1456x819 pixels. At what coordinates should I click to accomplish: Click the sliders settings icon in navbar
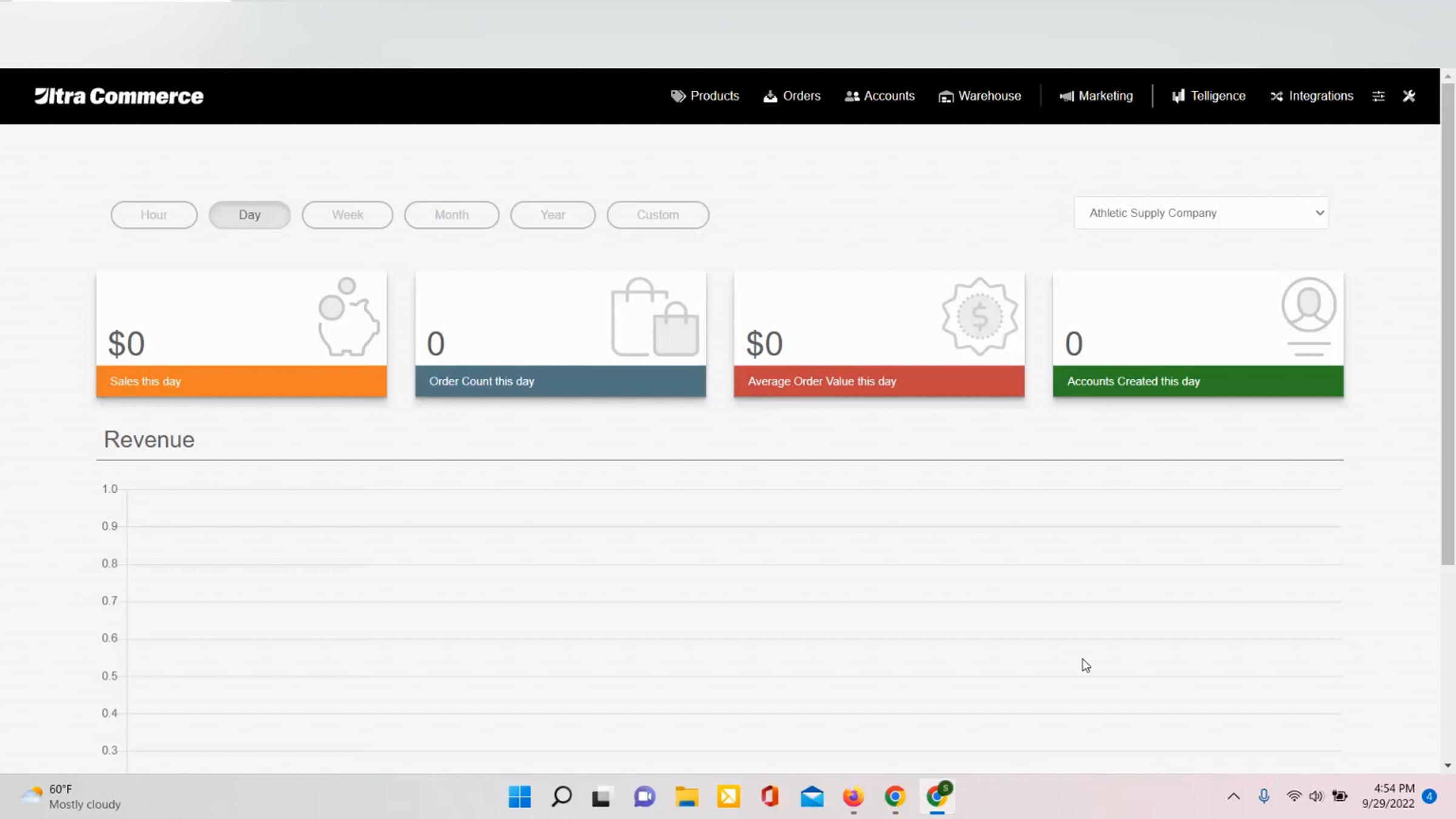click(x=1378, y=96)
